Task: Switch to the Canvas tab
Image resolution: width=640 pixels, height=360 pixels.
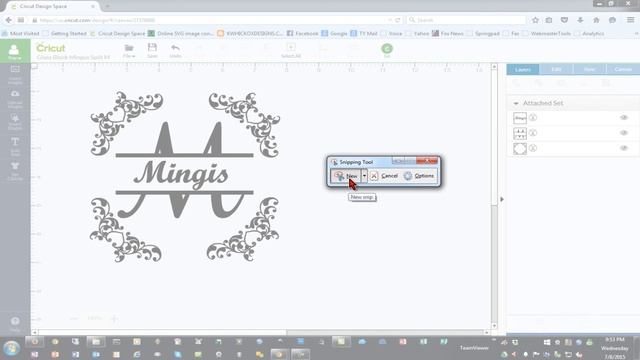Action: (x=623, y=69)
